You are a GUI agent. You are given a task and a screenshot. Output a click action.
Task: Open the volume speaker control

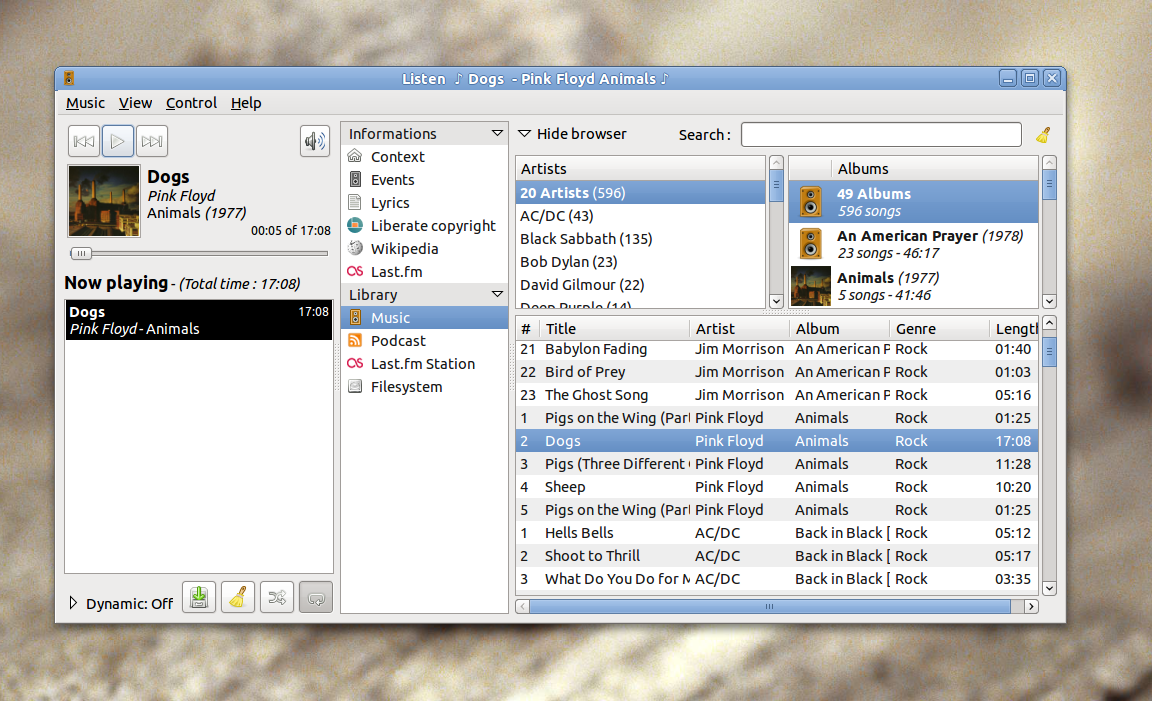coord(314,141)
